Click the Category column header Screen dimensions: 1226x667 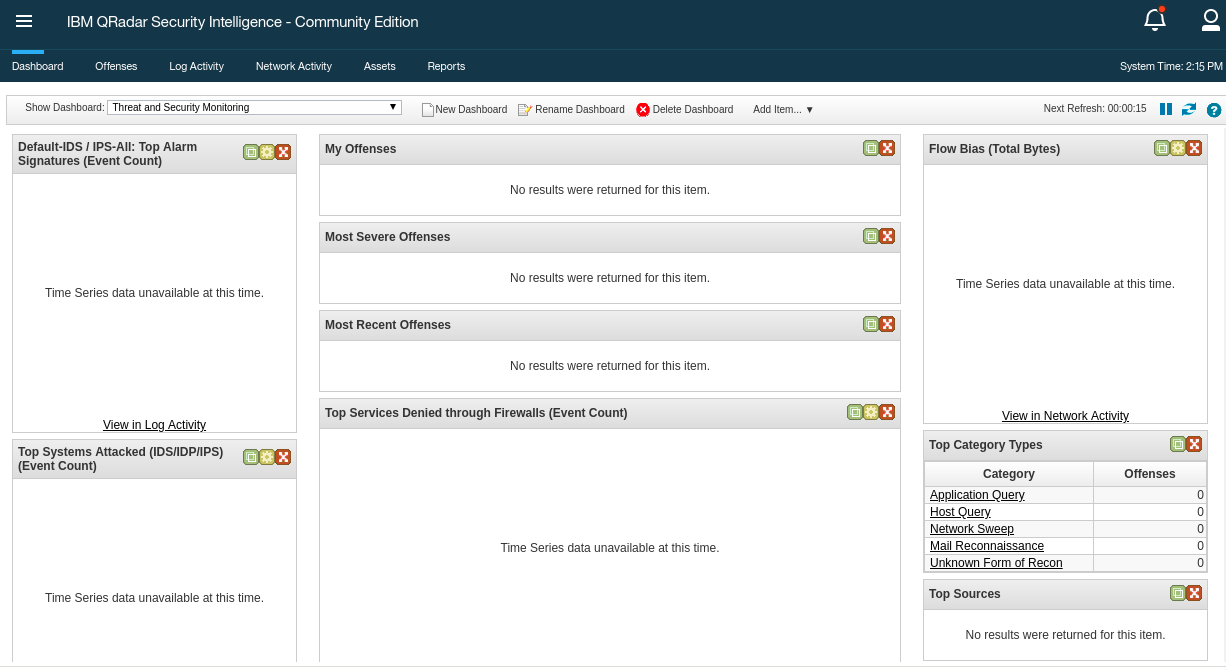(1009, 474)
